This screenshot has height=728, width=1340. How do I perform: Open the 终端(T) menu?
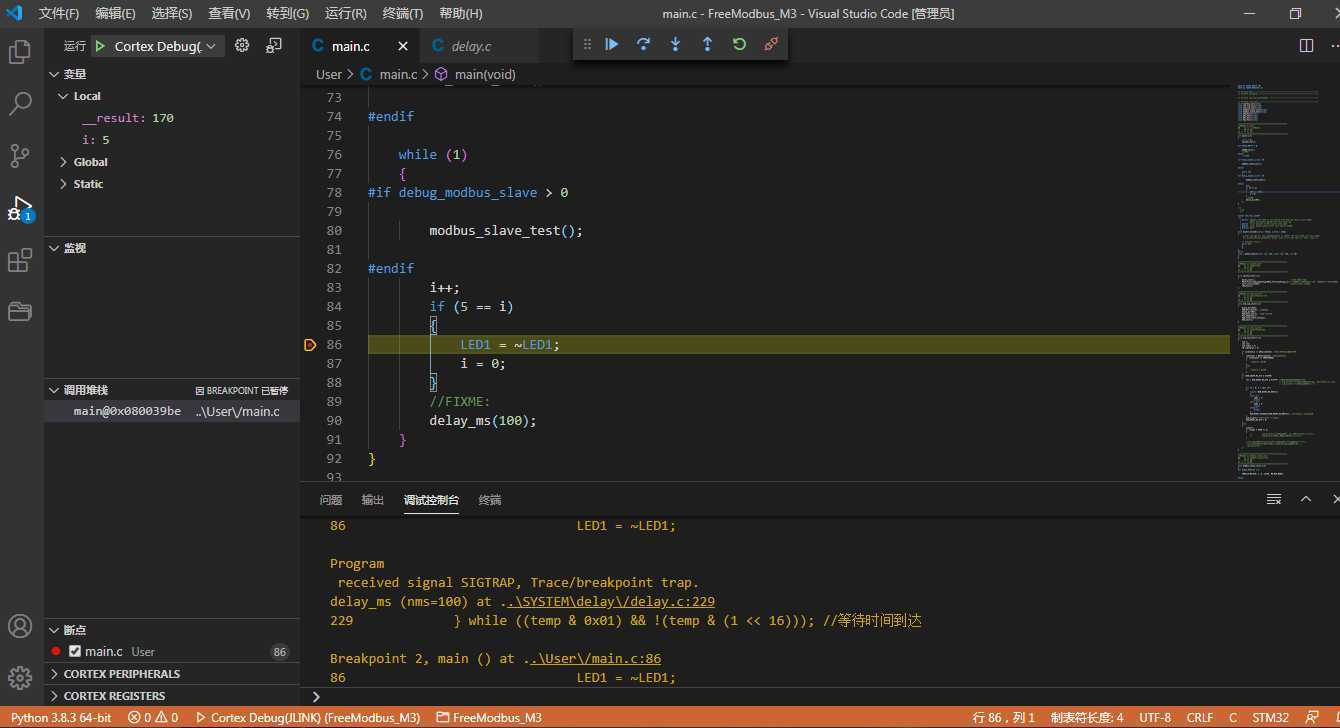403,14
